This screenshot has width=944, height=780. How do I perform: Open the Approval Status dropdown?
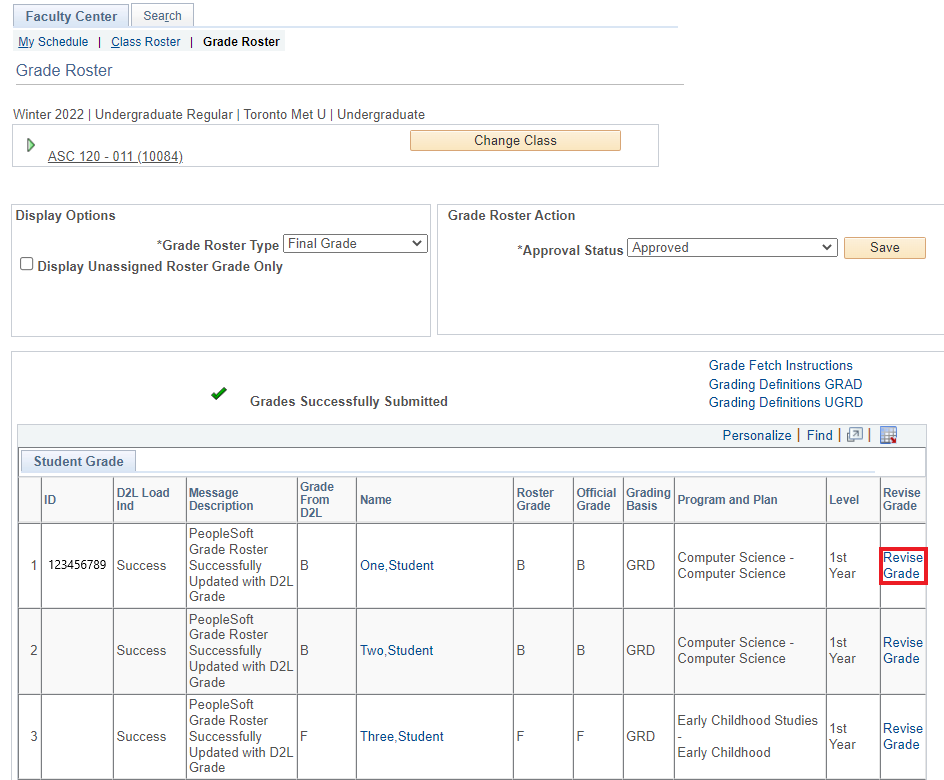pos(732,248)
